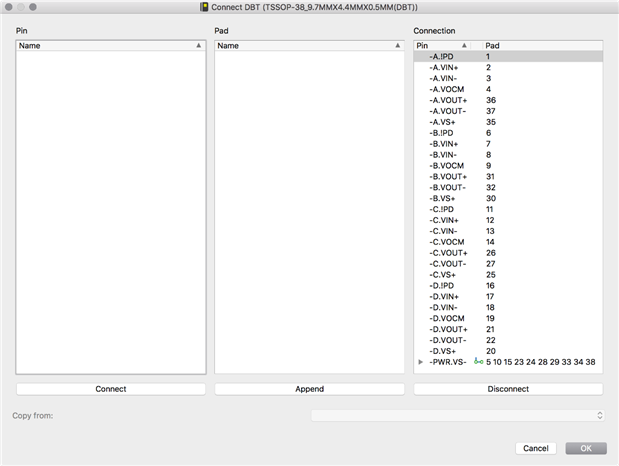Select the -D.VIN- connection row
This screenshot has width=619, height=466.
click(508, 308)
